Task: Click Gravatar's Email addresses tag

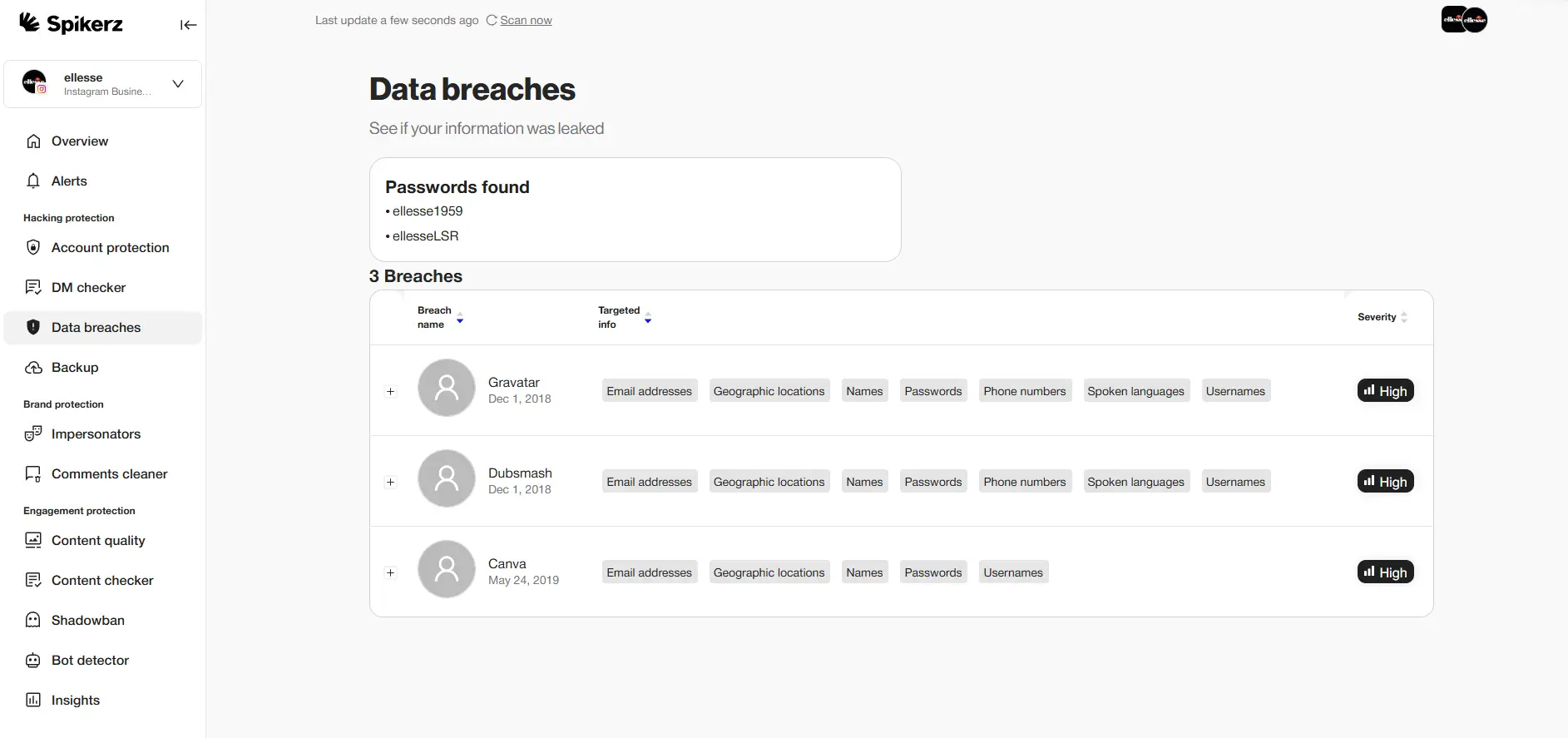Action: pyautogui.click(x=650, y=391)
